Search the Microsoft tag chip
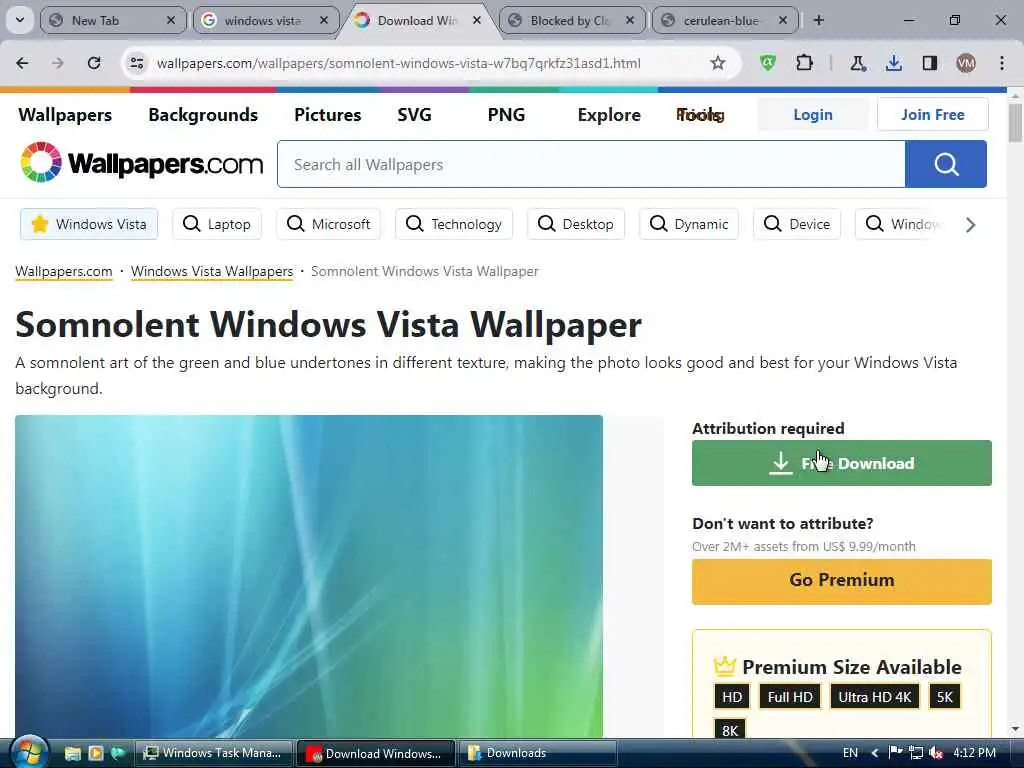Viewport: 1024px width, 768px height. [x=328, y=224]
